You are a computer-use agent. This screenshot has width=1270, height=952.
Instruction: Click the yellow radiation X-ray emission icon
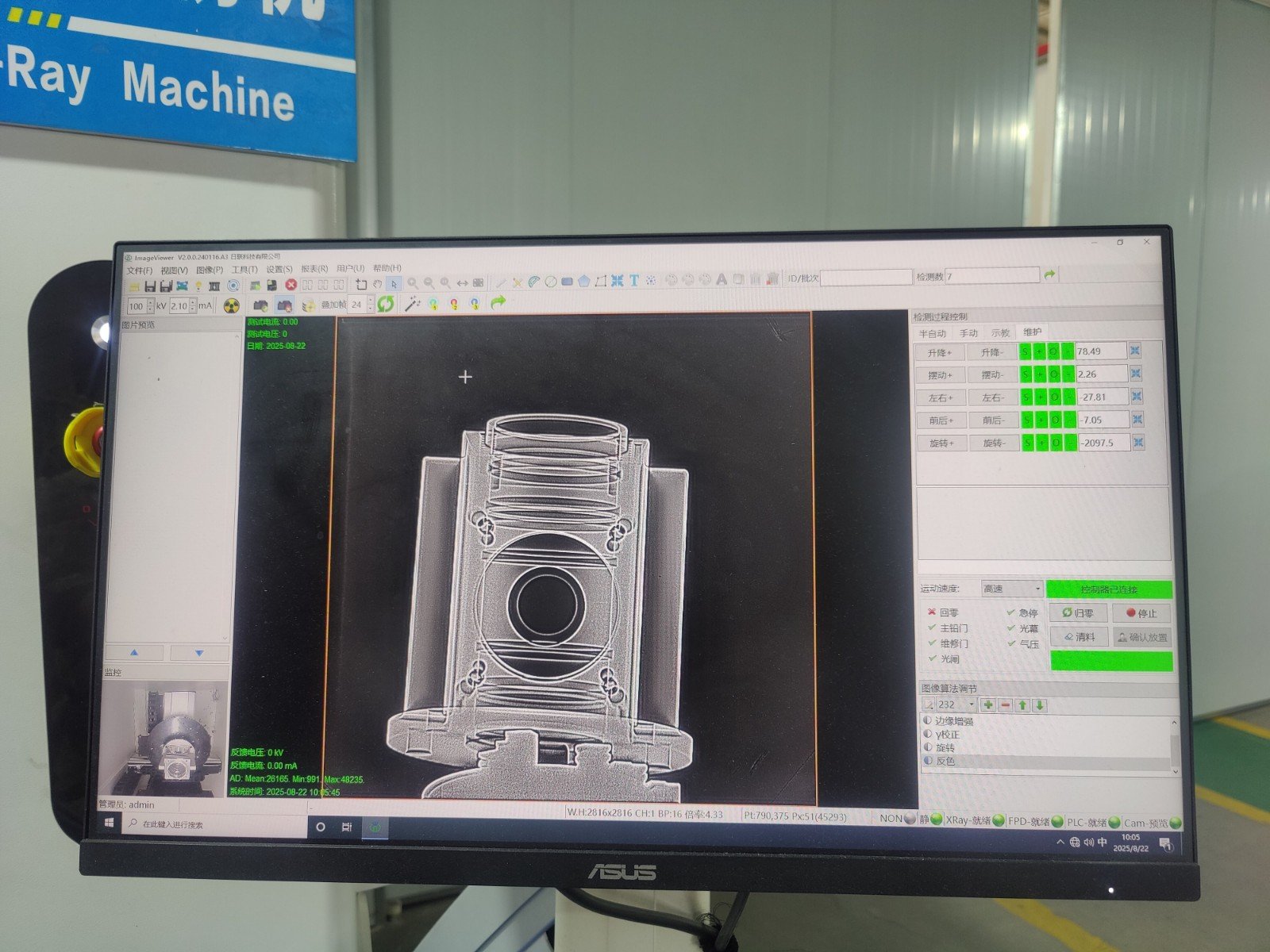pyautogui.click(x=232, y=305)
